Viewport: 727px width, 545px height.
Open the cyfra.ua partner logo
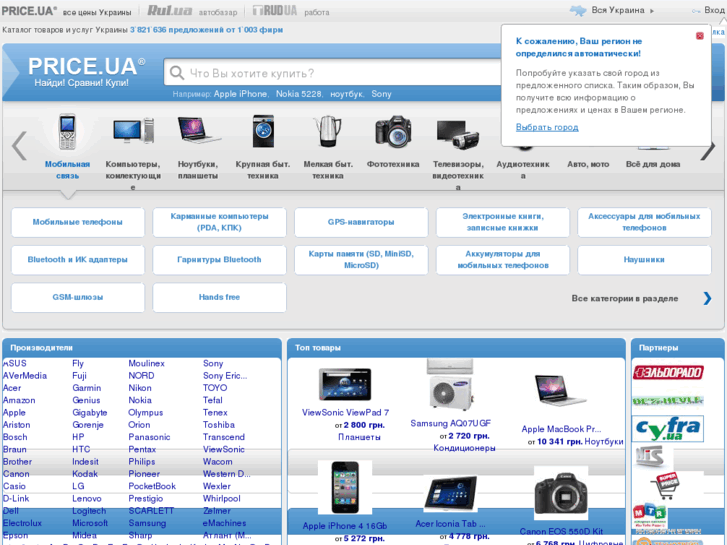tap(668, 429)
